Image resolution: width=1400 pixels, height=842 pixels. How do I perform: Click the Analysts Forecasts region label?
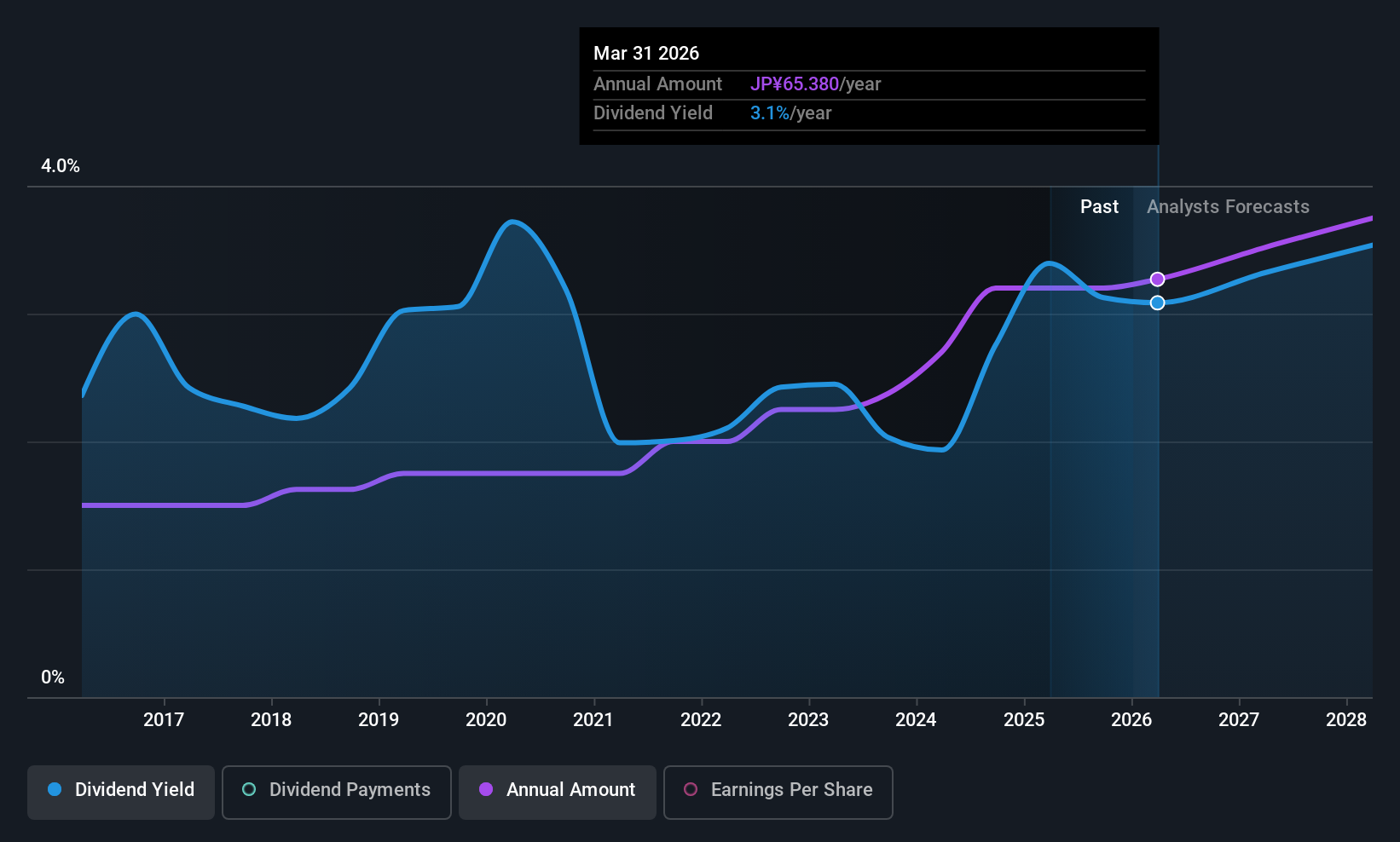[1228, 206]
